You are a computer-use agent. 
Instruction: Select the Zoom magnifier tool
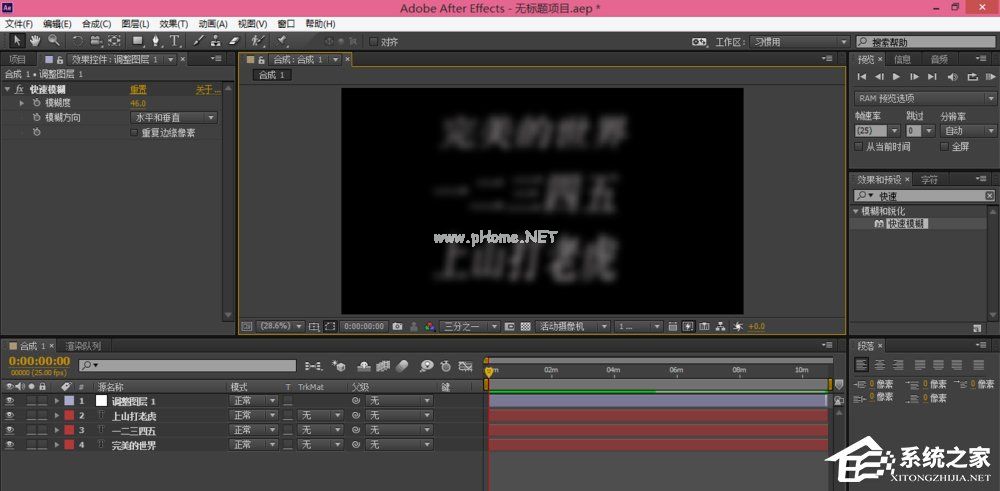point(53,41)
